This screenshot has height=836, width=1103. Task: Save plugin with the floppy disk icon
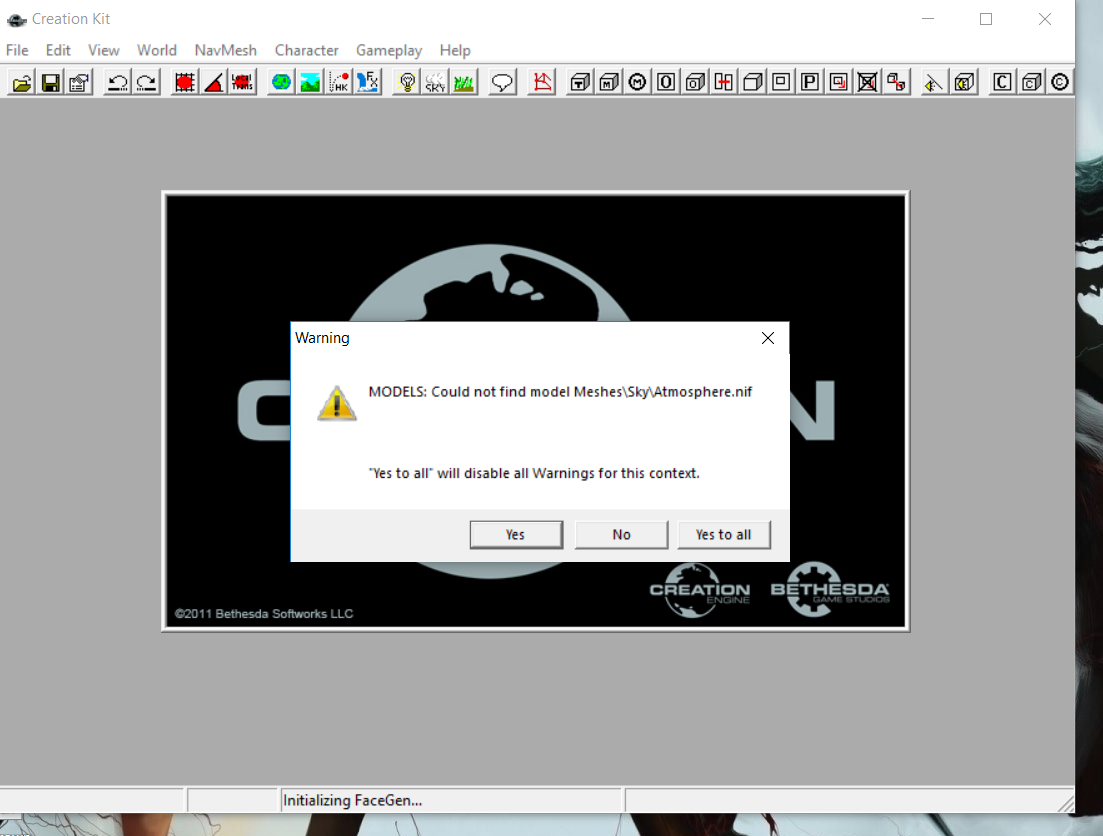(x=51, y=82)
